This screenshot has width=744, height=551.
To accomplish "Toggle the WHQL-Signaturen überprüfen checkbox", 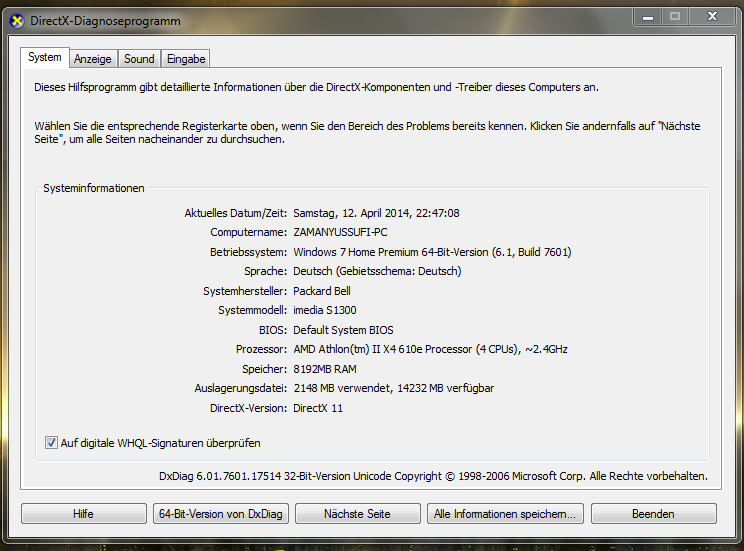I will tap(51, 443).
